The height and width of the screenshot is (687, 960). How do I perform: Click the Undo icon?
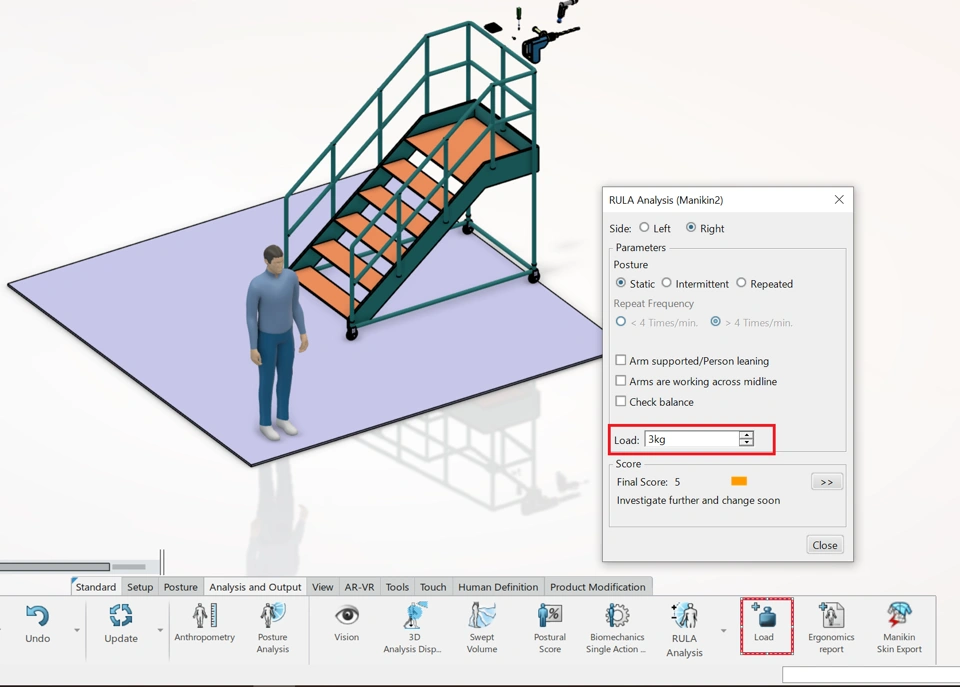pos(37,617)
